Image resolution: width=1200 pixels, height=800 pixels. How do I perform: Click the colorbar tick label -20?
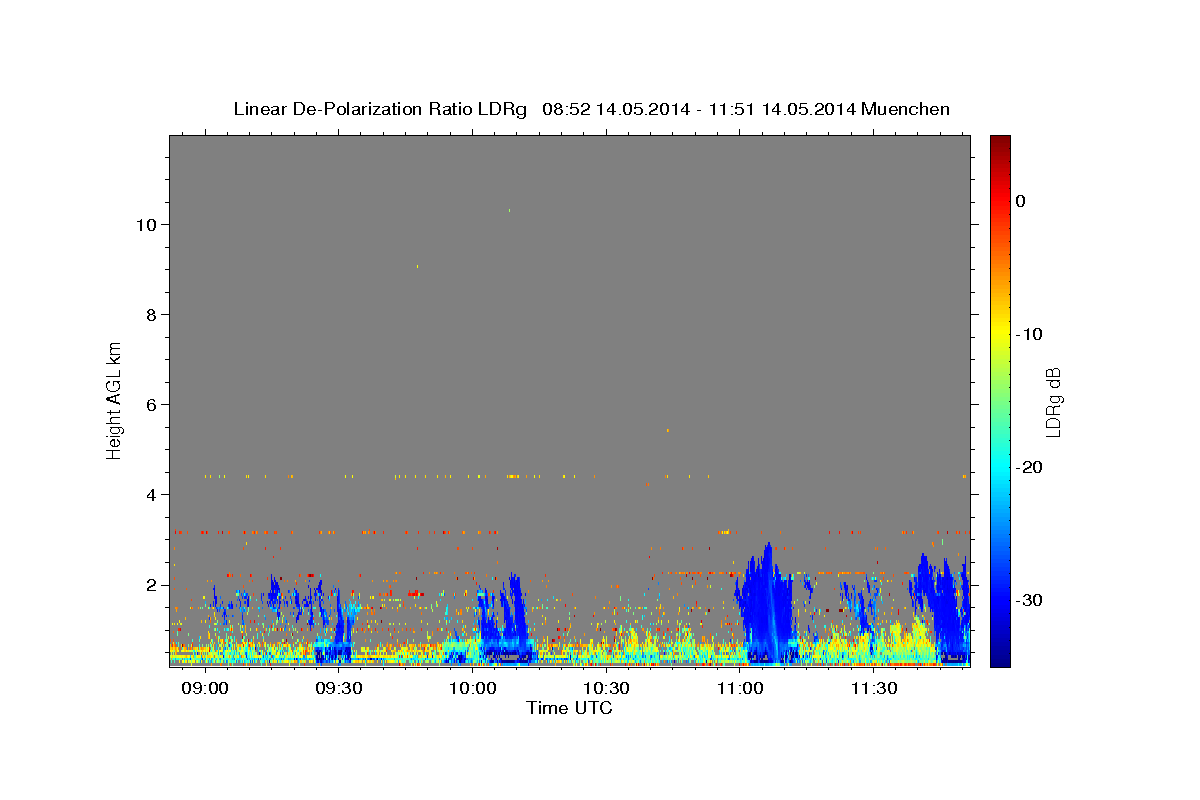(1029, 467)
